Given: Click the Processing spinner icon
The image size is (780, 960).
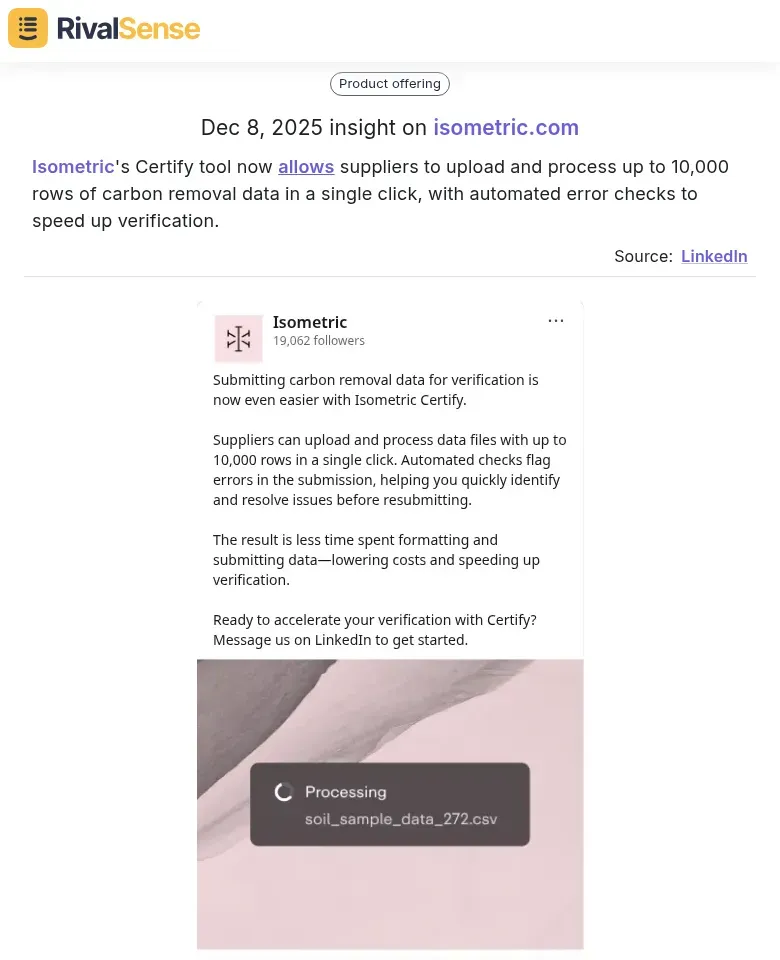Looking at the screenshot, I should click(284, 792).
